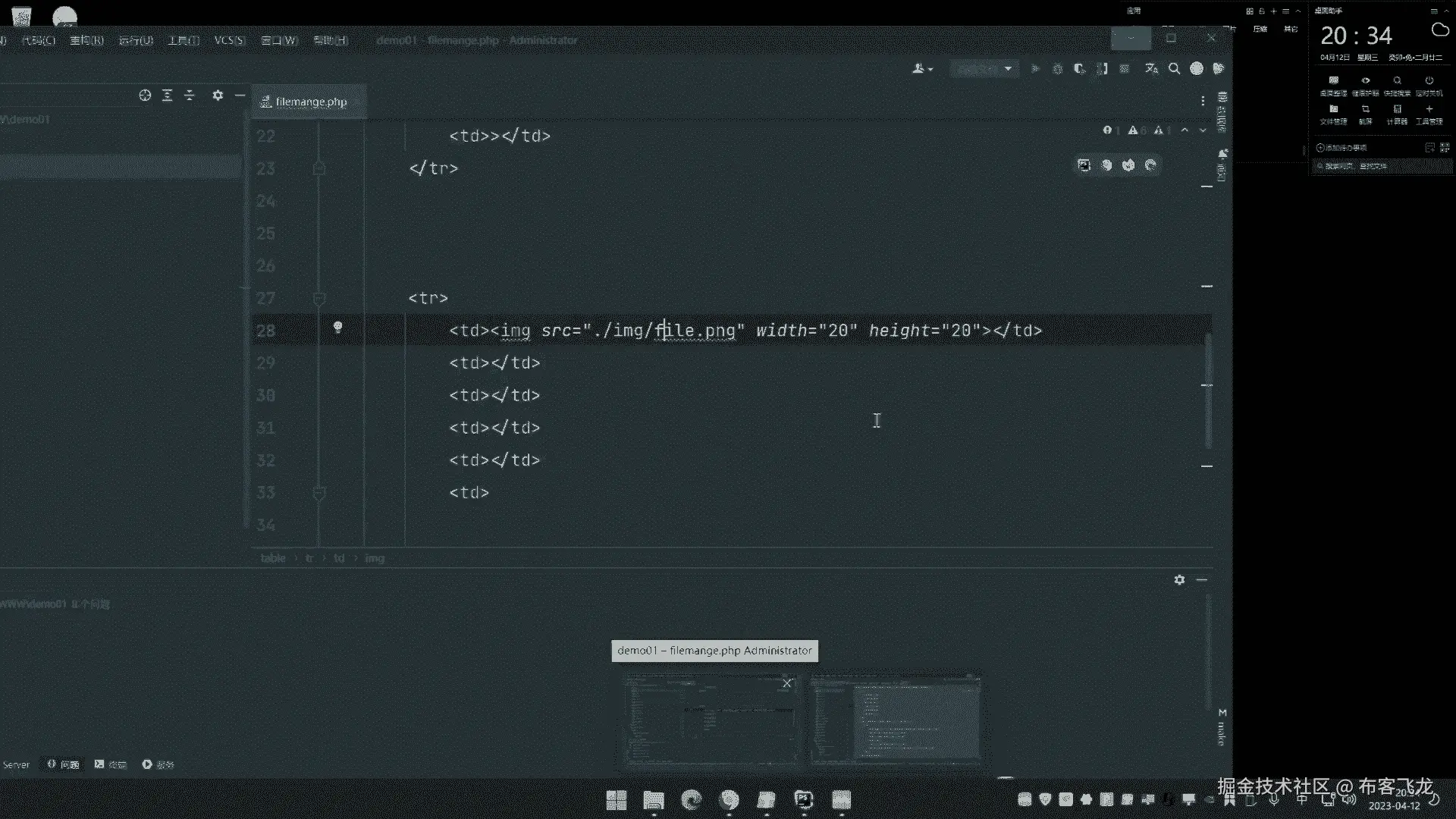The height and width of the screenshot is (819, 1456).
Task: Toggle fold marker on line 27
Action: (319, 299)
